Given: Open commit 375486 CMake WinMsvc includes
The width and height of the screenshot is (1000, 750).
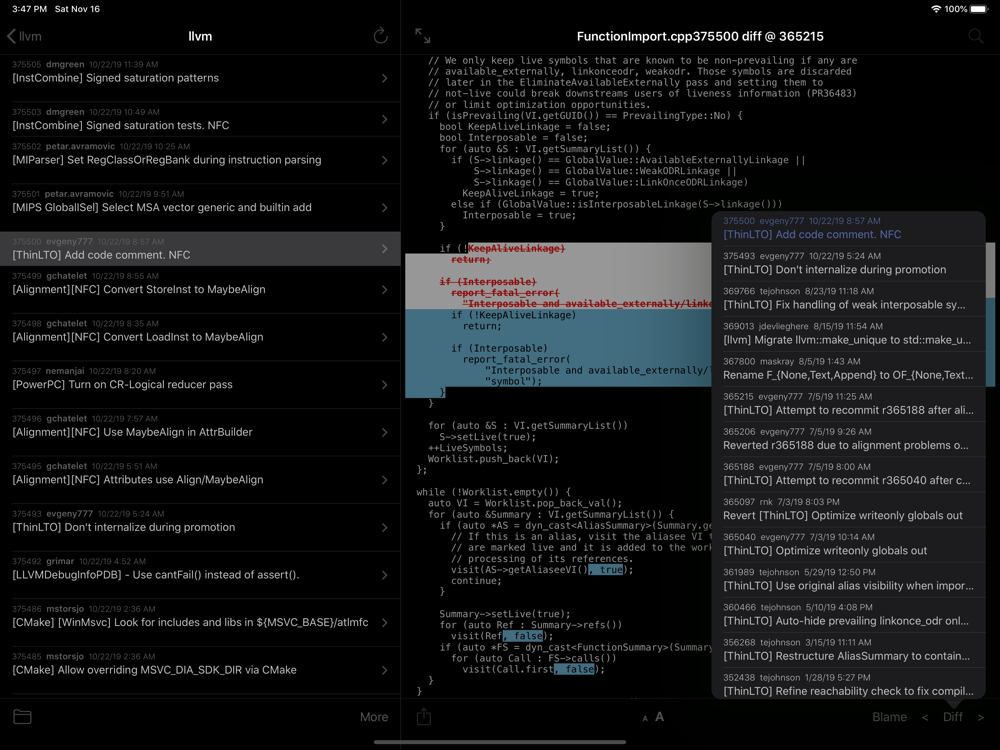Looking at the screenshot, I should point(200,622).
